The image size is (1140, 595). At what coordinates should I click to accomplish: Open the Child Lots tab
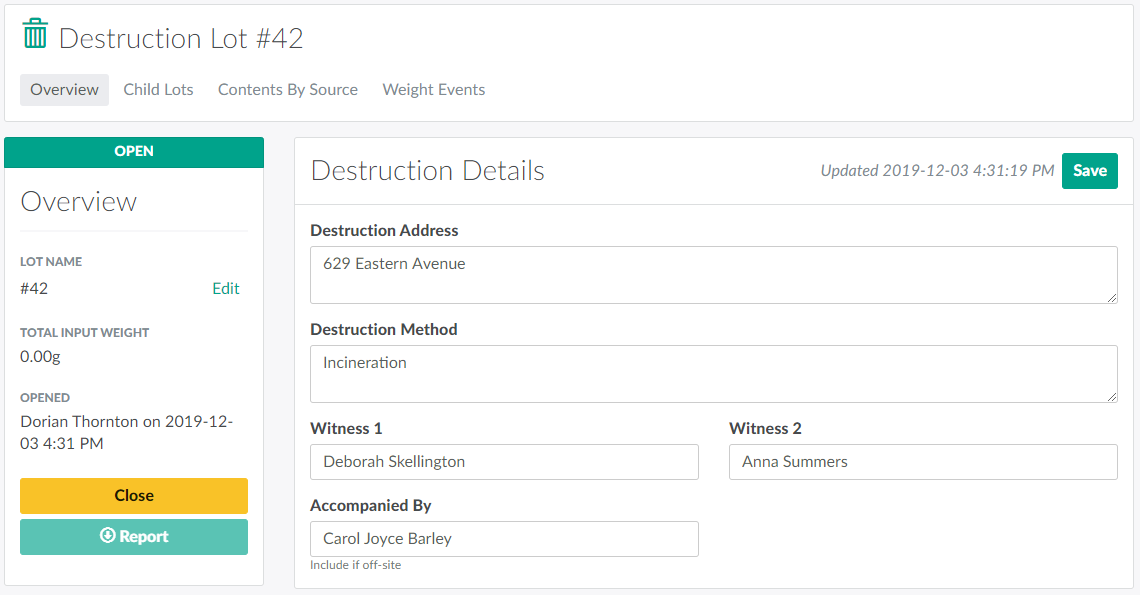(x=158, y=89)
